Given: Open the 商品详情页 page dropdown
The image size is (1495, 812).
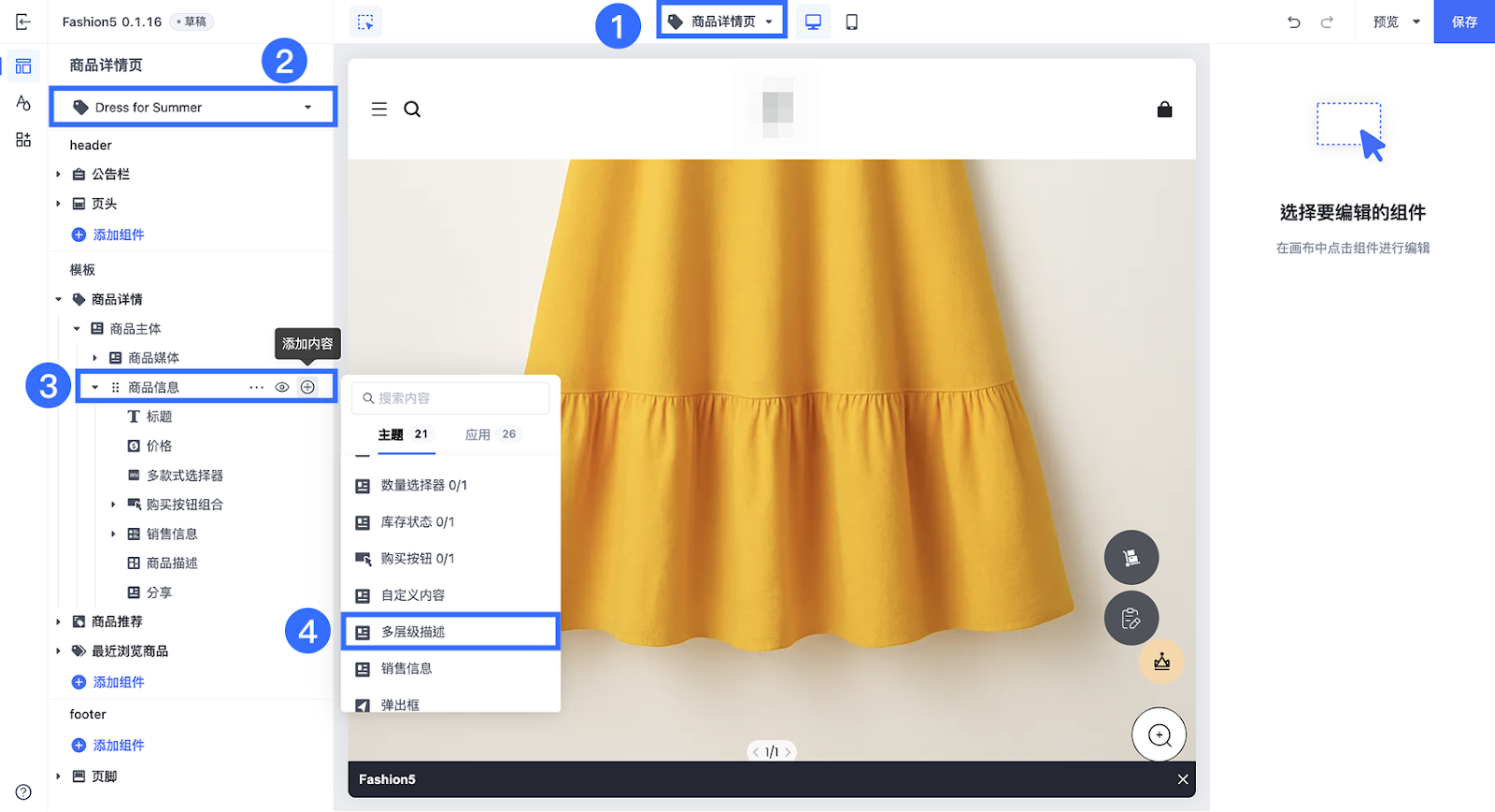Looking at the screenshot, I should click(722, 21).
